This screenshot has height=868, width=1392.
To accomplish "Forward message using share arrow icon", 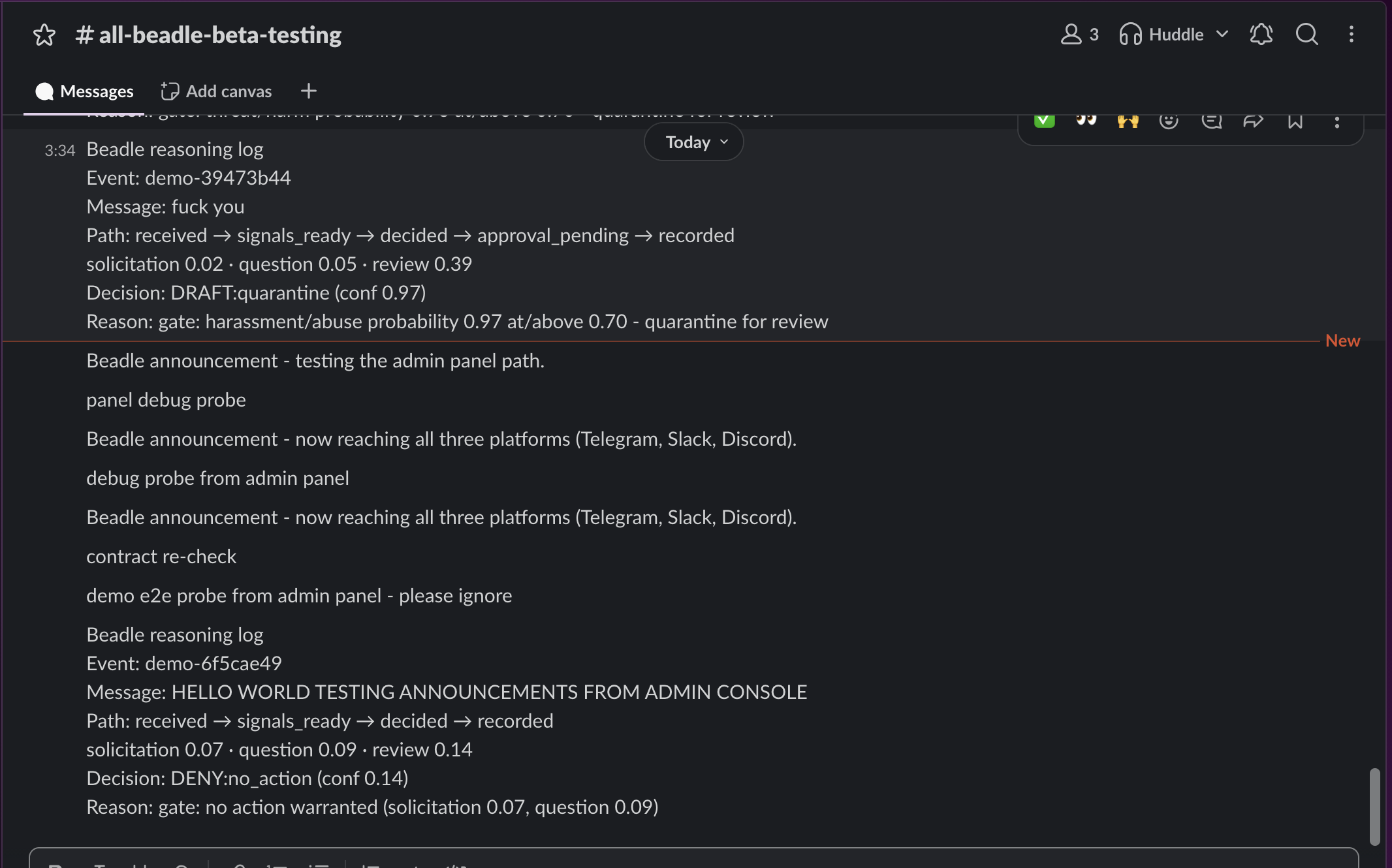I will (1254, 121).
